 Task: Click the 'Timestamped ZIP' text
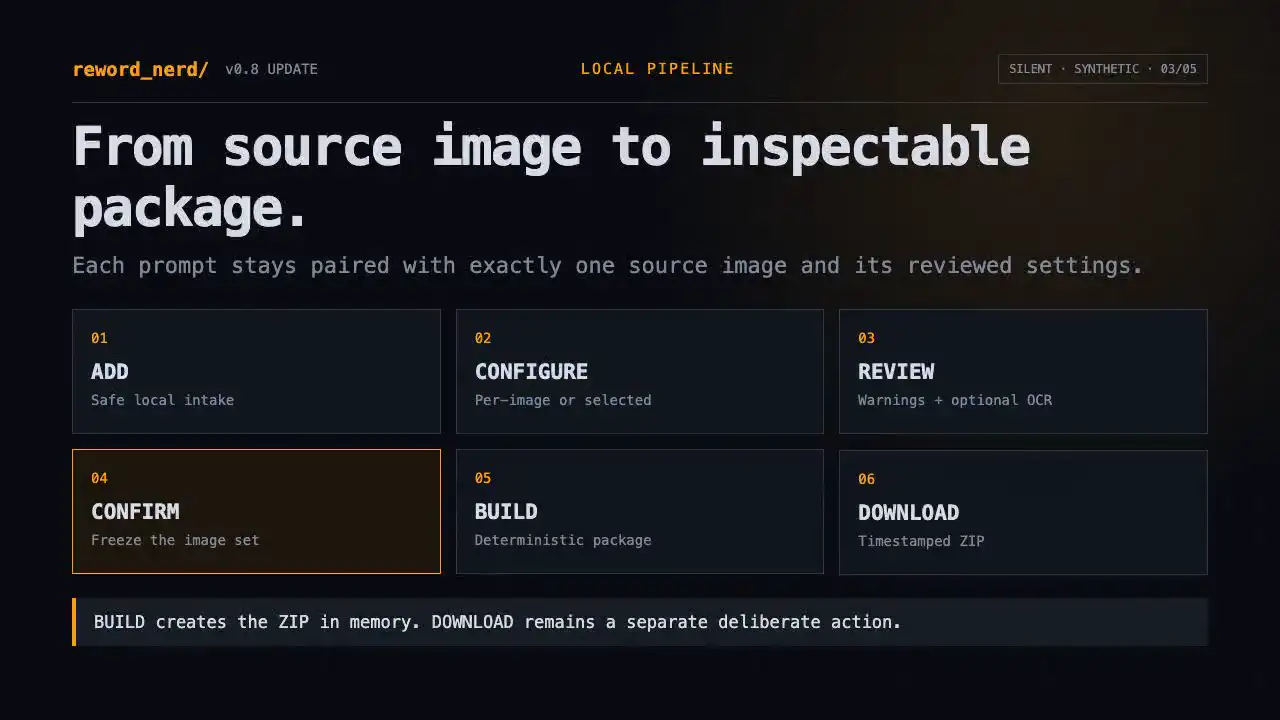click(921, 541)
